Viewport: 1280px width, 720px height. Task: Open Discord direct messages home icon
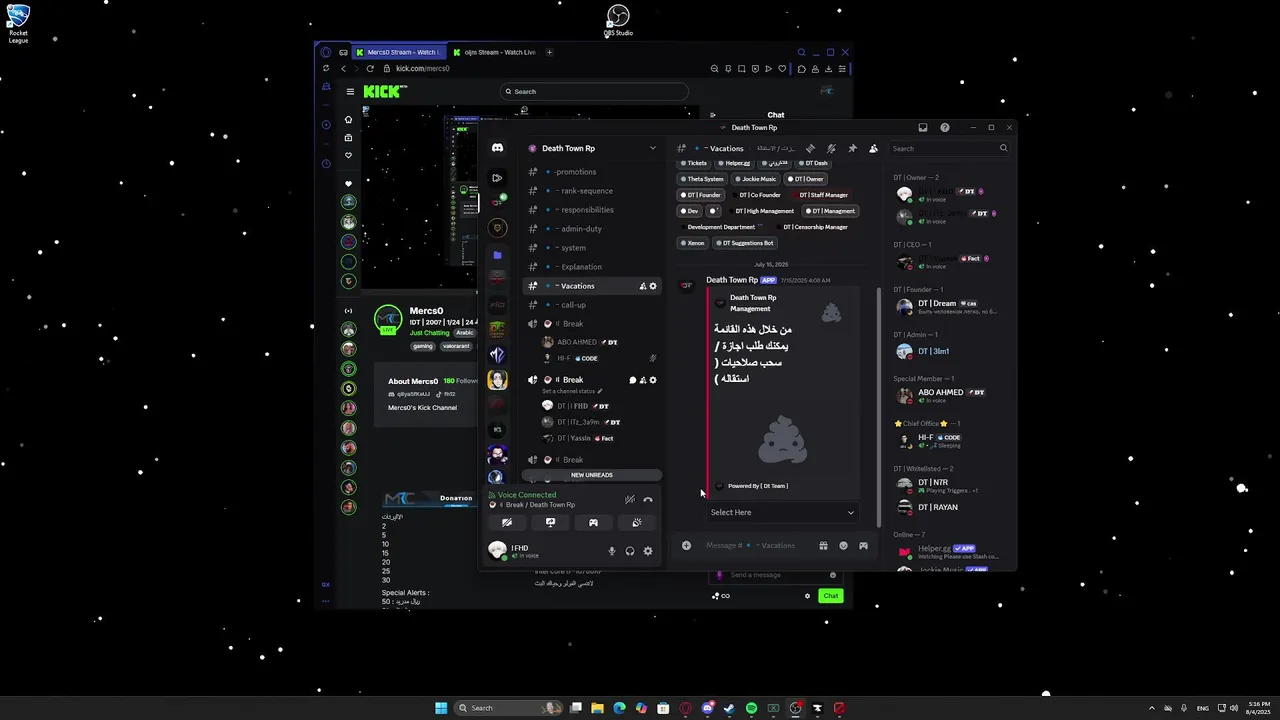click(497, 148)
